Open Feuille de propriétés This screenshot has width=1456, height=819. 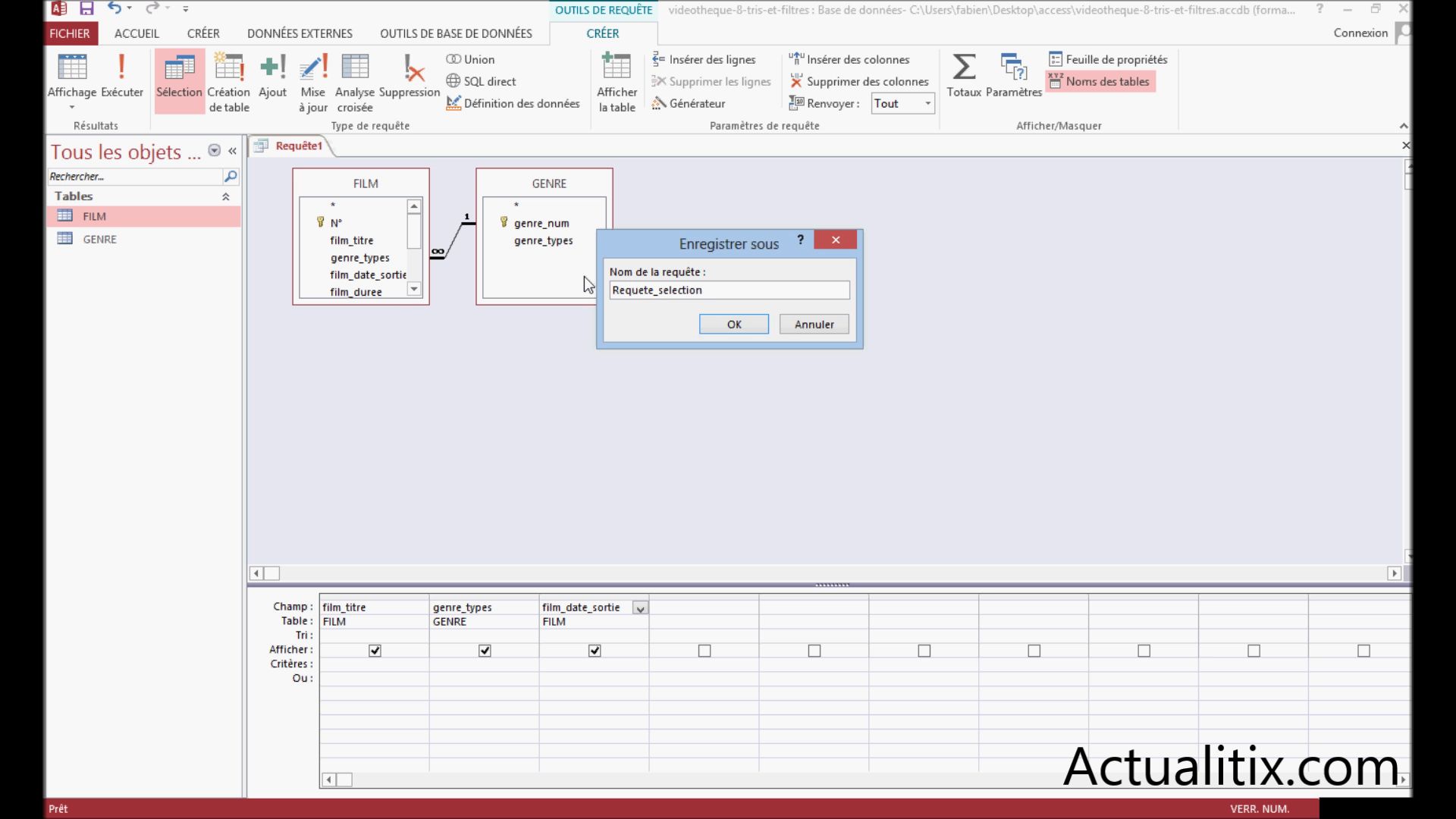coord(1108,59)
